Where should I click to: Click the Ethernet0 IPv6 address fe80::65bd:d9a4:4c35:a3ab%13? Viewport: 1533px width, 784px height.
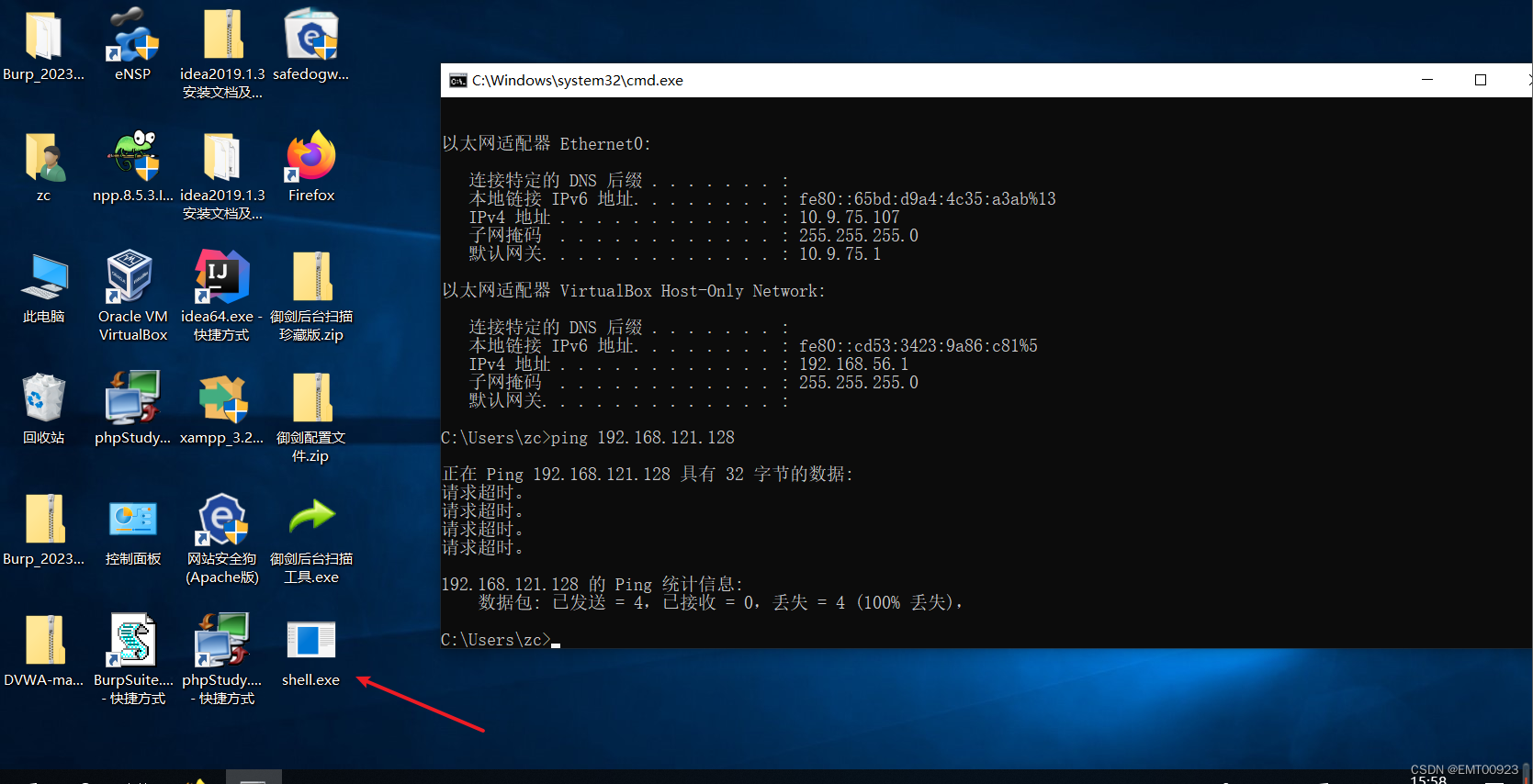point(928,199)
